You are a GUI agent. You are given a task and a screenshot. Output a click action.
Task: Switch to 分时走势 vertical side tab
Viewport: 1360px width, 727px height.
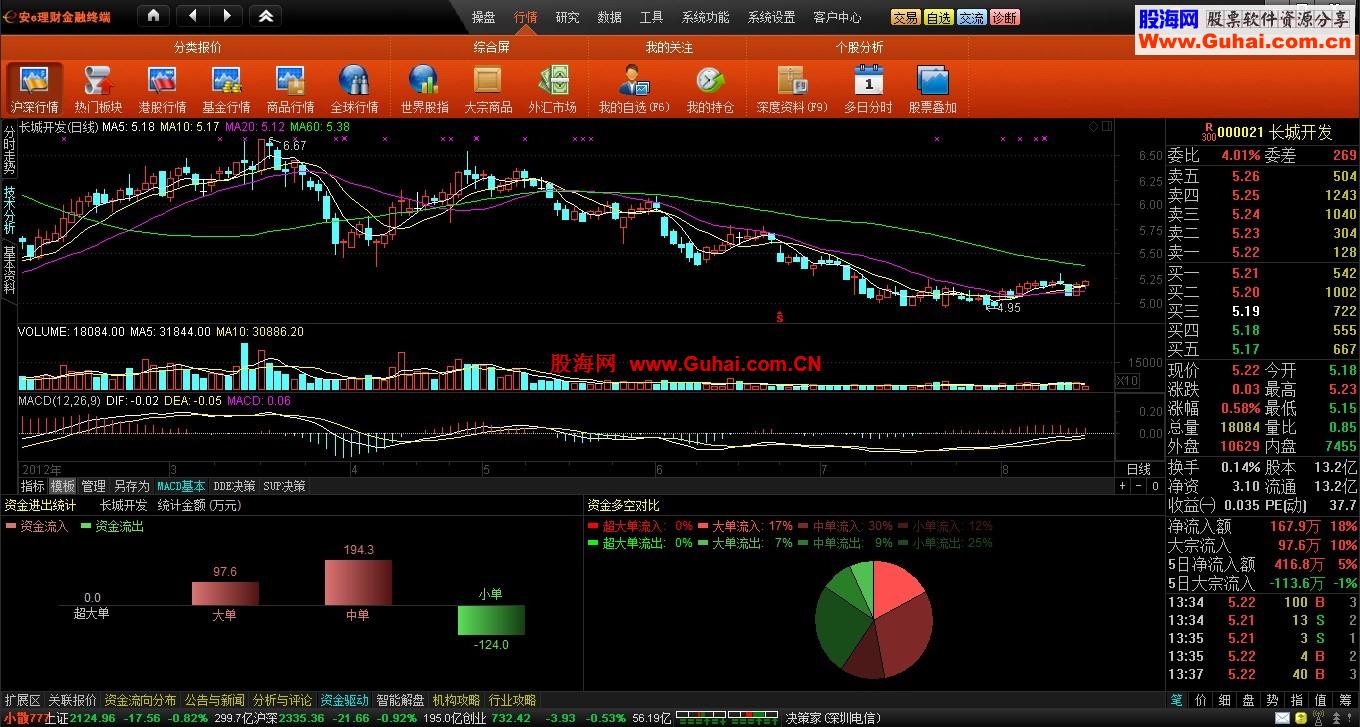(9, 149)
